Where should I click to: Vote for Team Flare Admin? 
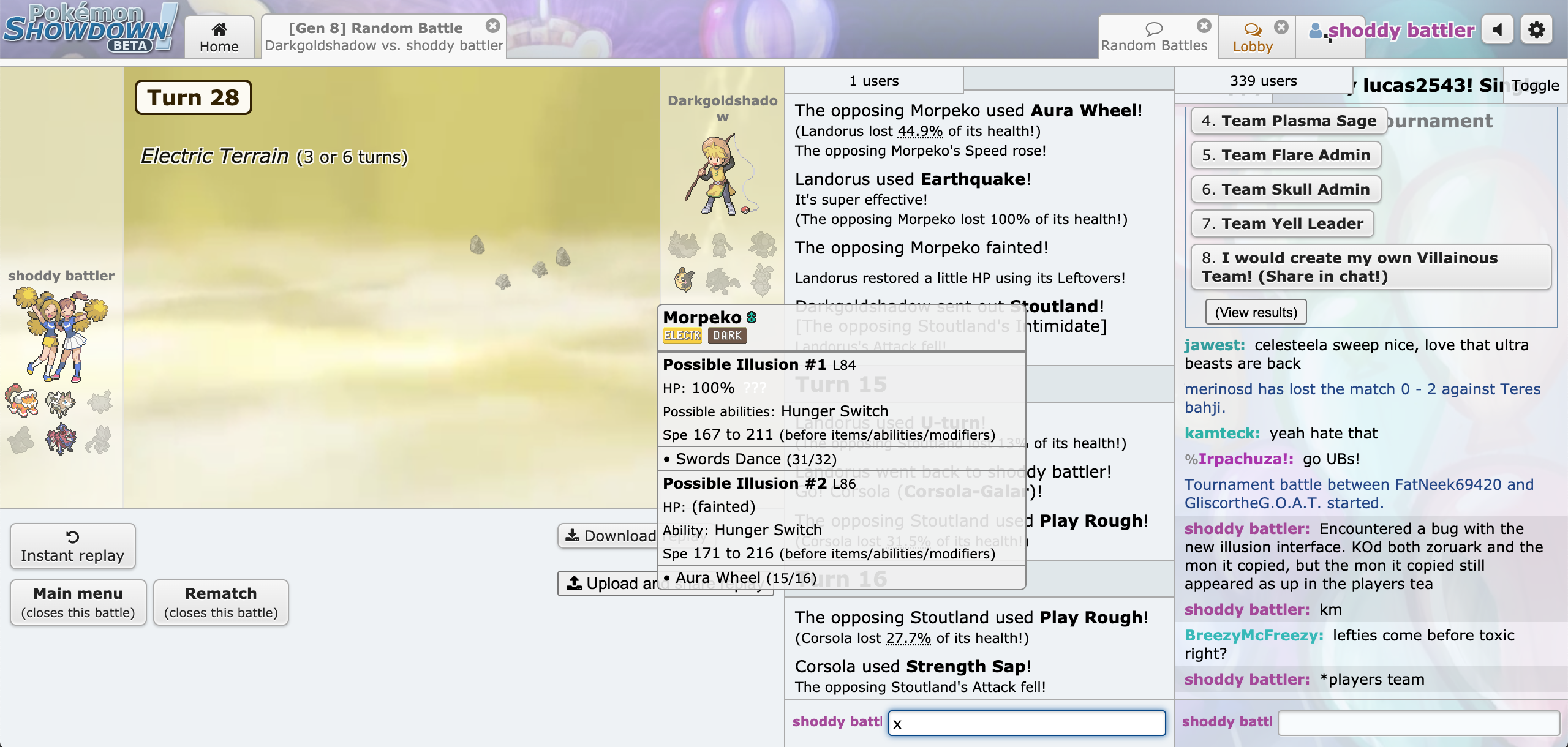pos(1286,155)
